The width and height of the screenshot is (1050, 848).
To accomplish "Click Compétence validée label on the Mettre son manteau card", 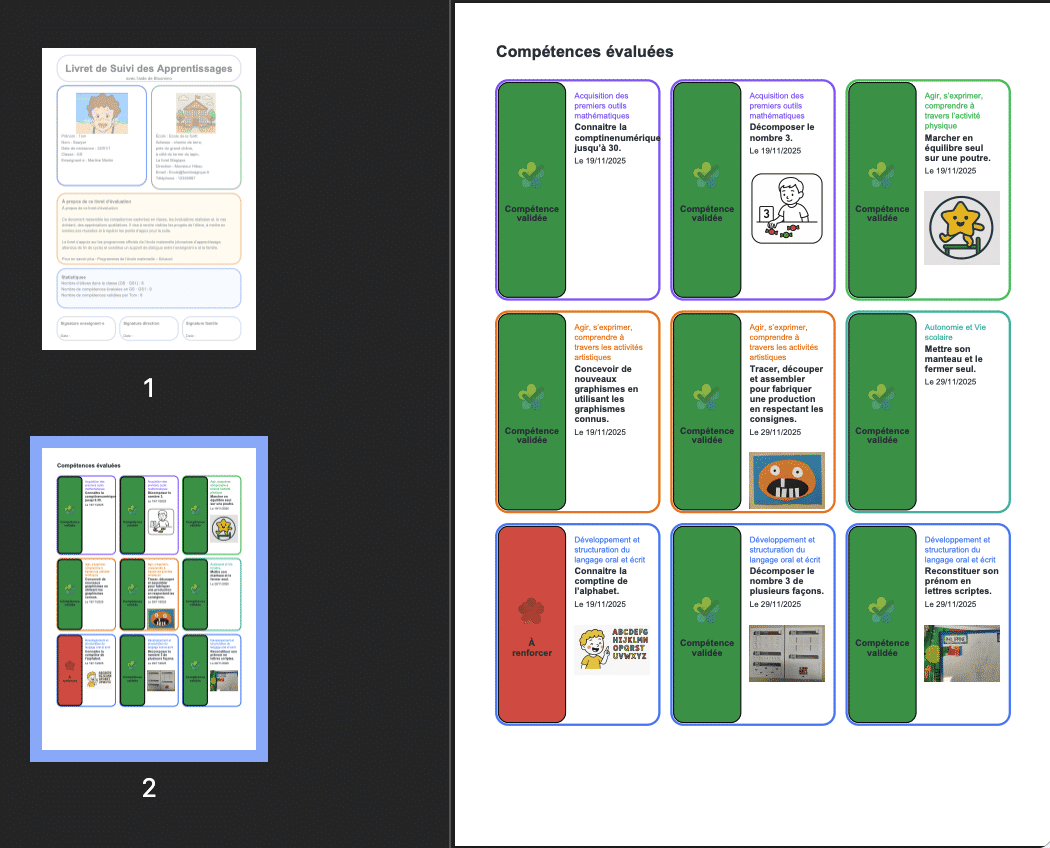I will tap(882, 435).
